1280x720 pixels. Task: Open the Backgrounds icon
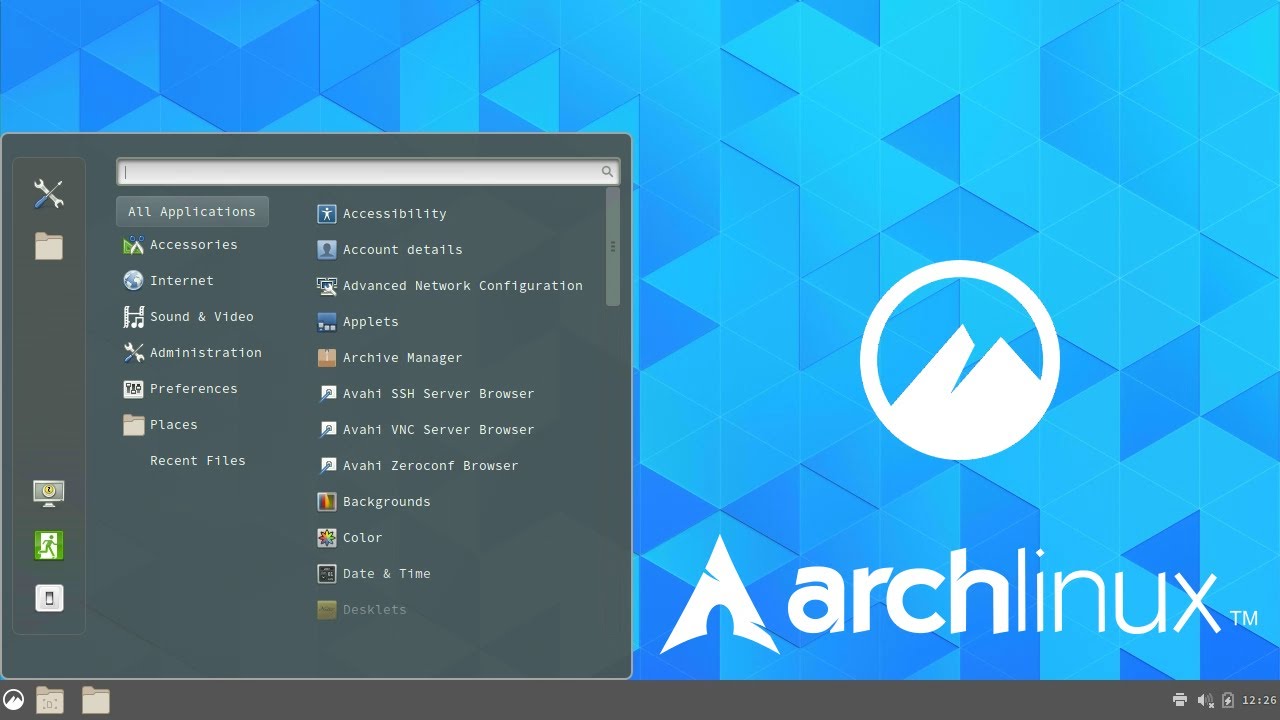click(x=327, y=501)
